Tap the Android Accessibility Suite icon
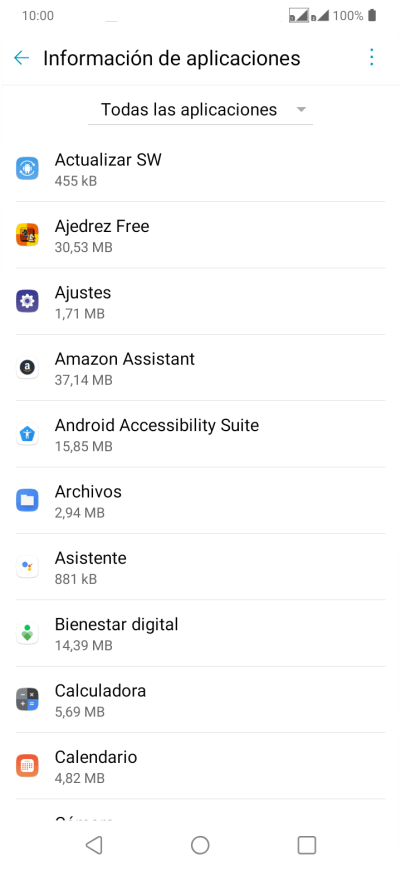Viewport: 401px width, 870px height. [27, 434]
